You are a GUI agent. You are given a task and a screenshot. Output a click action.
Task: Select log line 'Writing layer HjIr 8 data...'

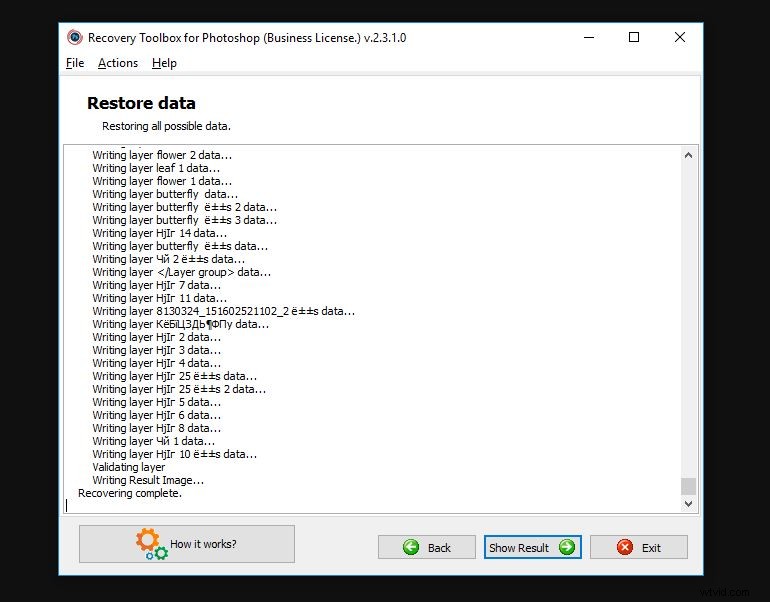pyautogui.click(x=157, y=428)
